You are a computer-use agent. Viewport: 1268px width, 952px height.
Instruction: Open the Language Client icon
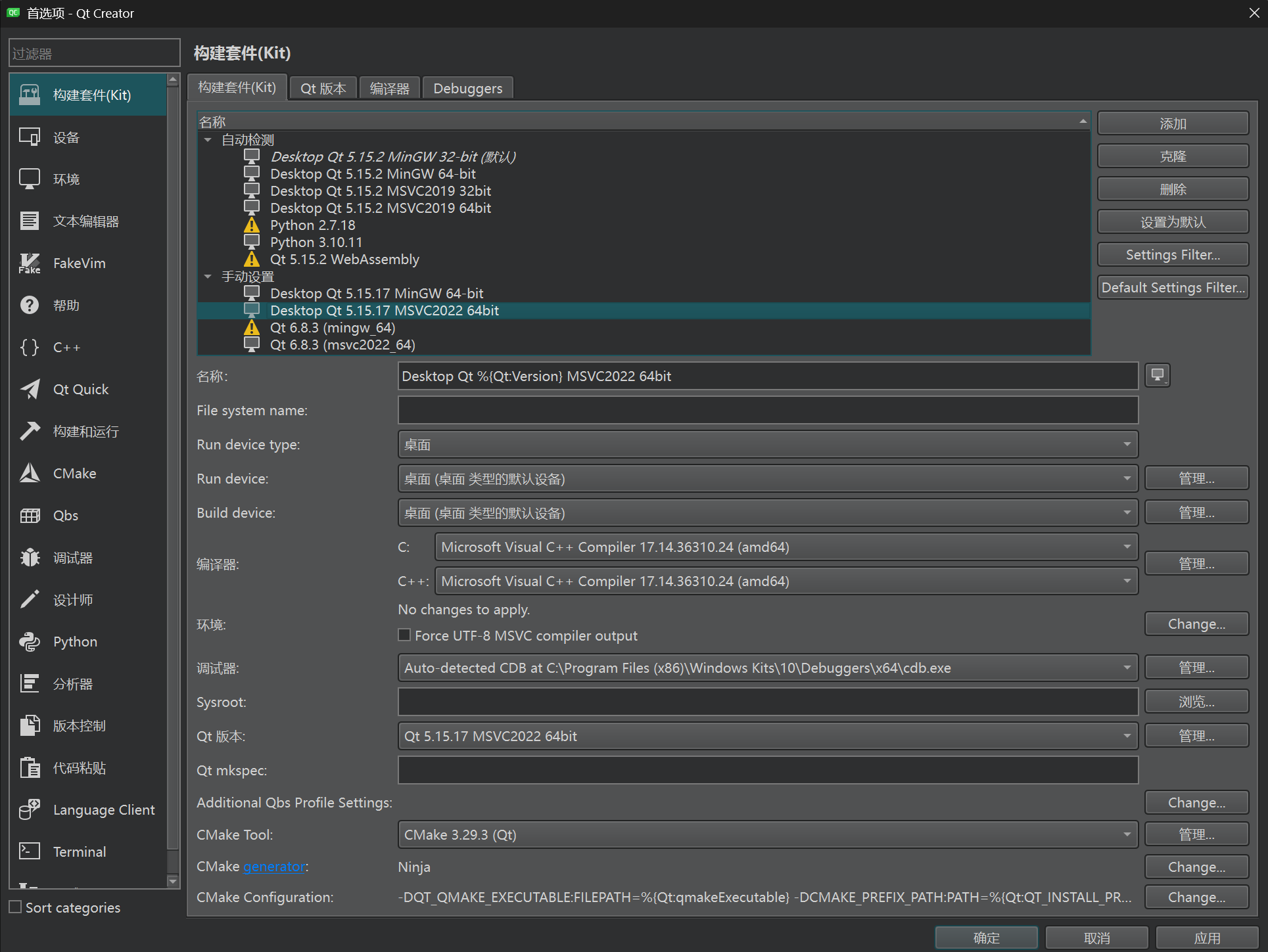click(x=30, y=810)
